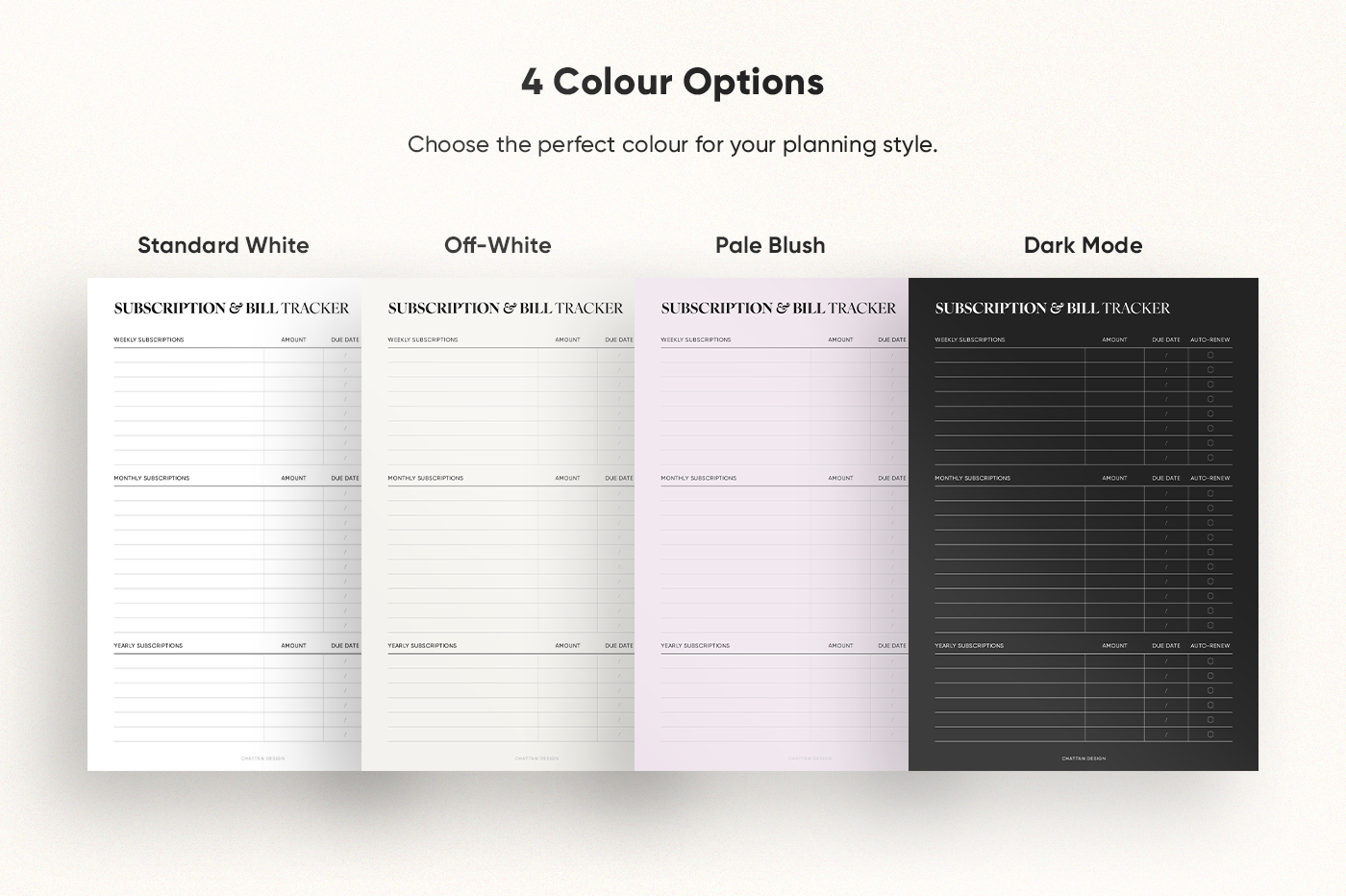Click Chattan Design footer on dark page
The image size is (1346, 896).
(x=1084, y=759)
